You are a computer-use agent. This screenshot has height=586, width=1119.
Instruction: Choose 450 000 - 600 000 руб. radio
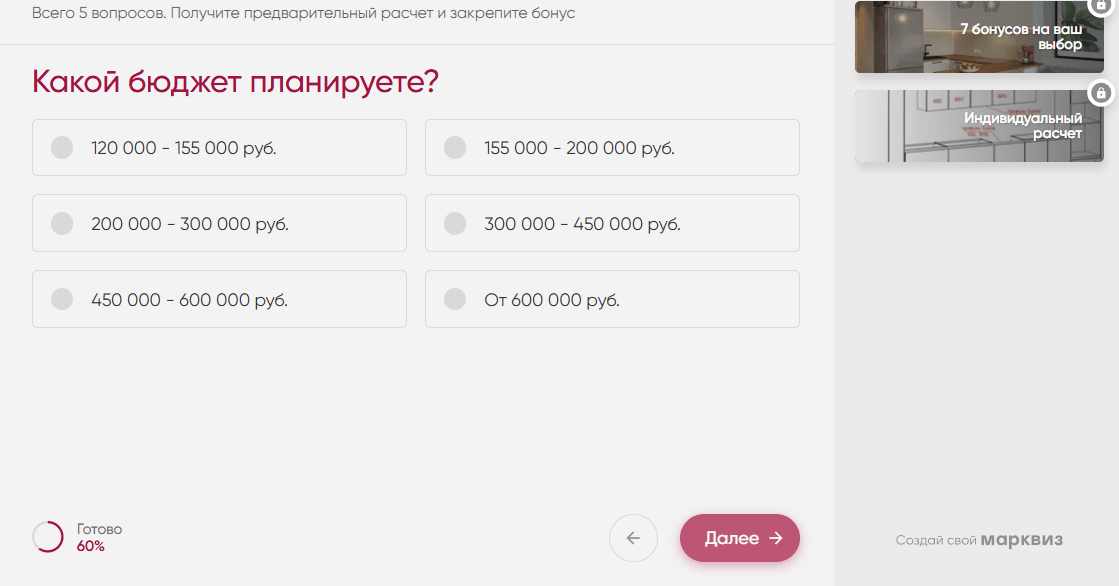(x=62, y=299)
